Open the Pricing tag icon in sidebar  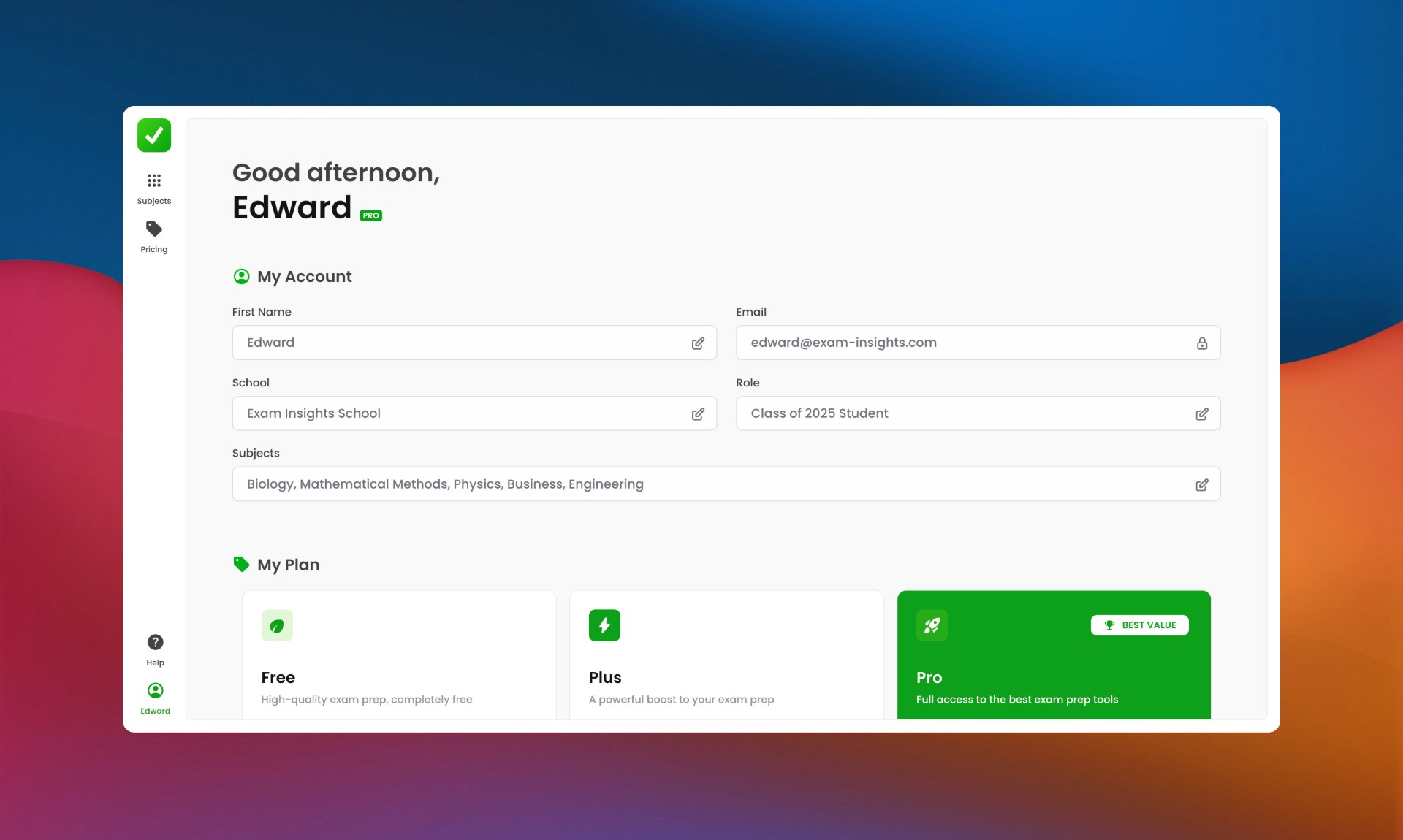pos(154,229)
